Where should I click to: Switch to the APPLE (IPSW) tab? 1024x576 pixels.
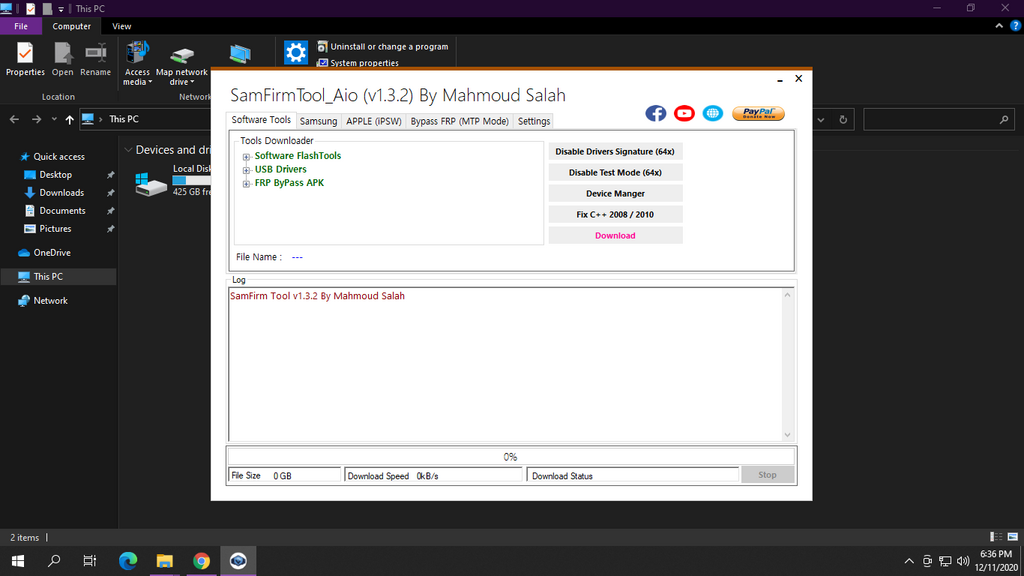click(374, 121)
